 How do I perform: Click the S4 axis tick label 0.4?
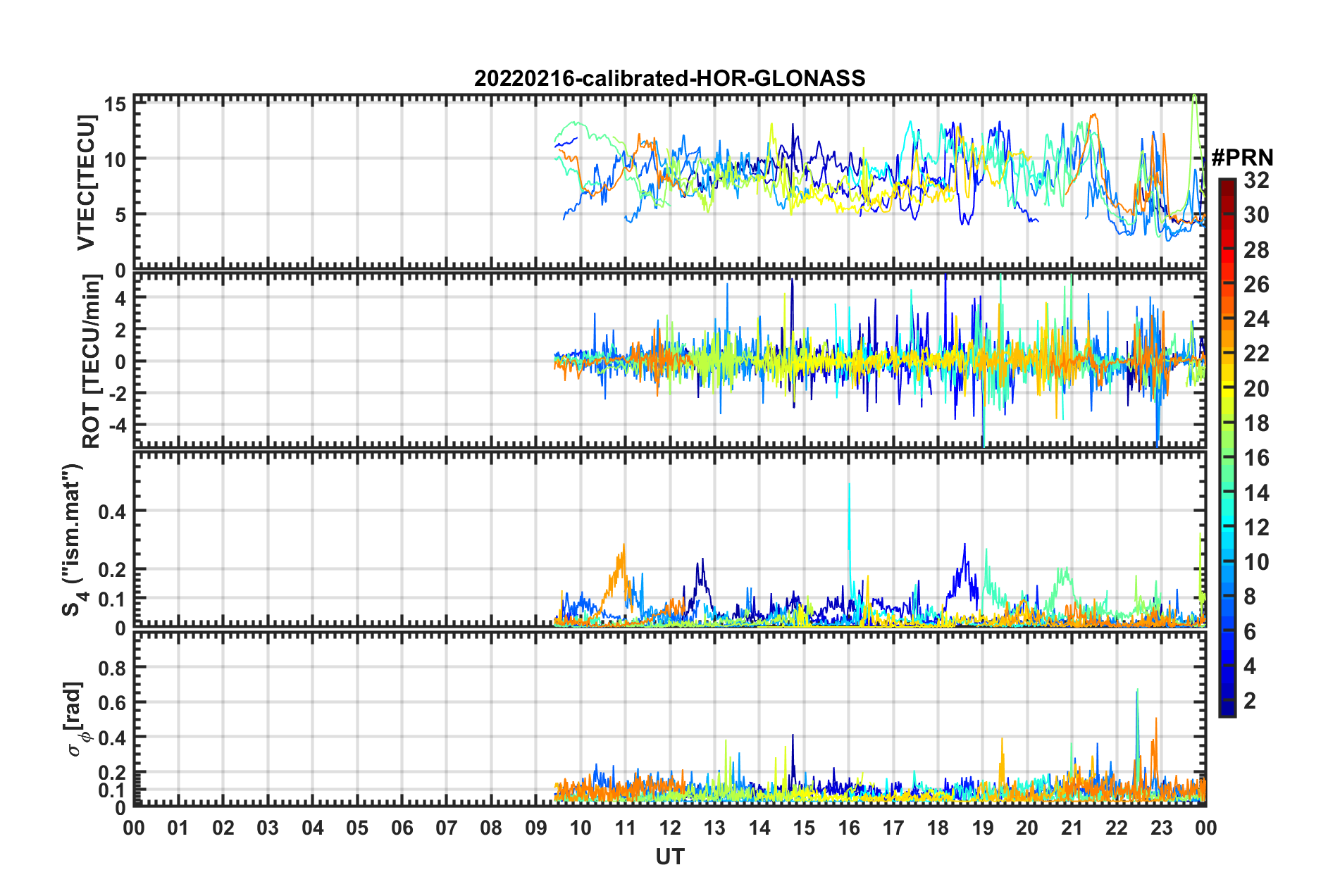pos(113,512)
